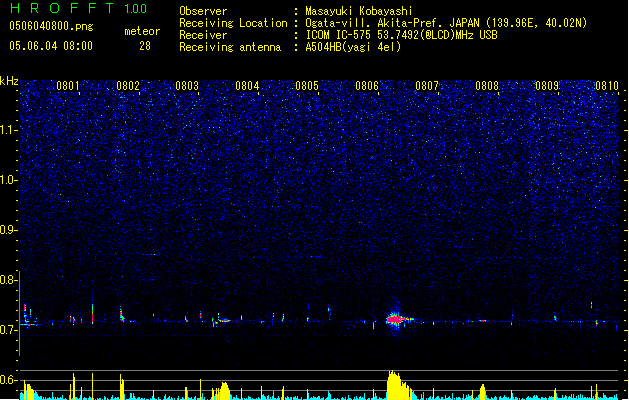629x400 pixels.
Task: Click the 0.8 frequency axis label
Action: pyautogui.click(x=8, y=280)
